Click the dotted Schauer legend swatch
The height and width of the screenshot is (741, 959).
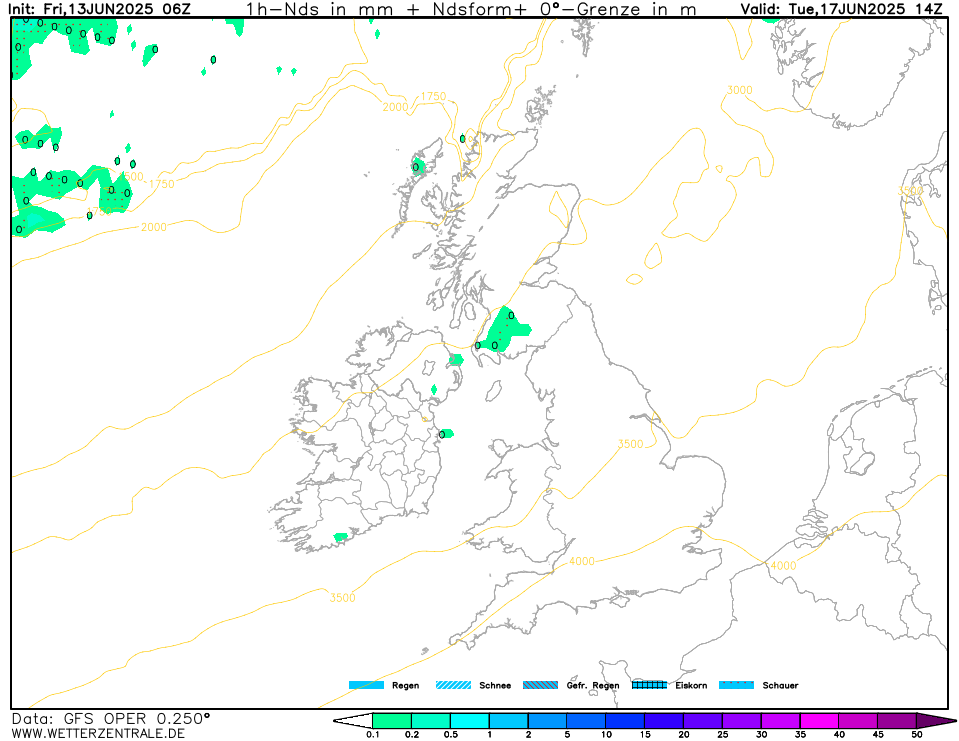[736, 685]
